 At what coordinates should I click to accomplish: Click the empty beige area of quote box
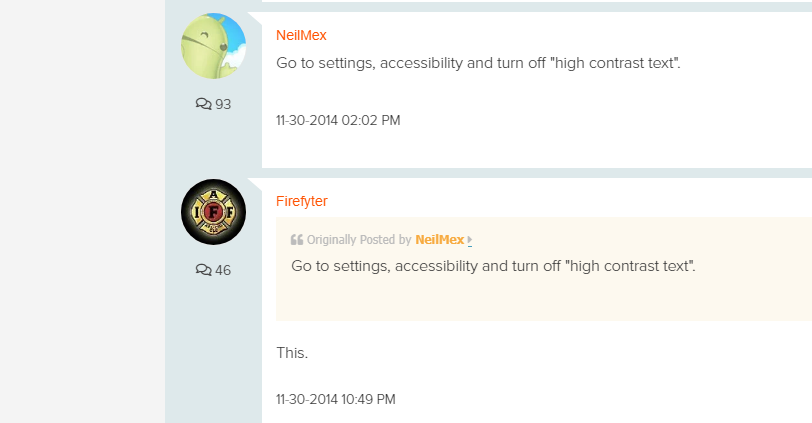pos(544,299)
